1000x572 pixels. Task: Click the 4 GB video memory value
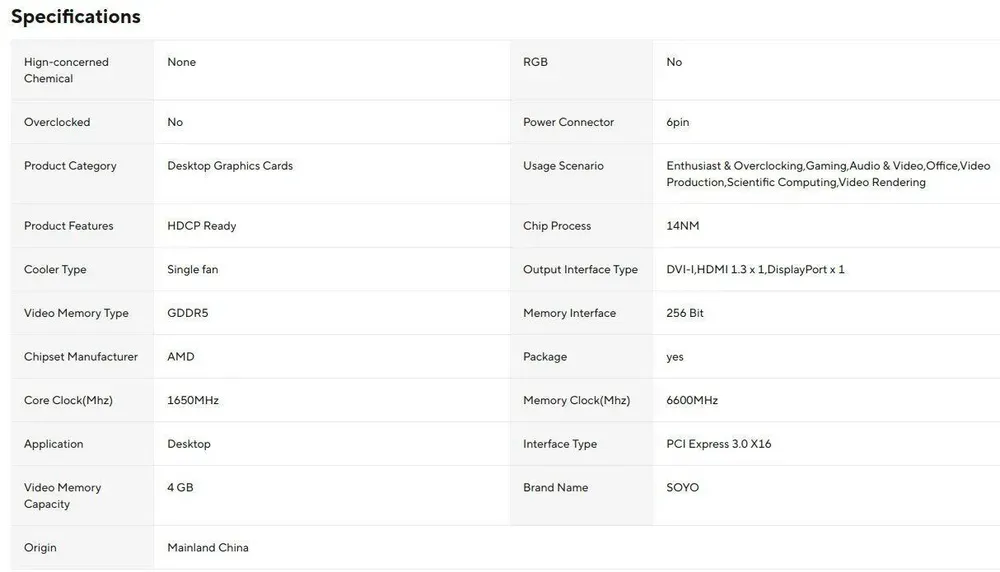[x=180, y=488]
